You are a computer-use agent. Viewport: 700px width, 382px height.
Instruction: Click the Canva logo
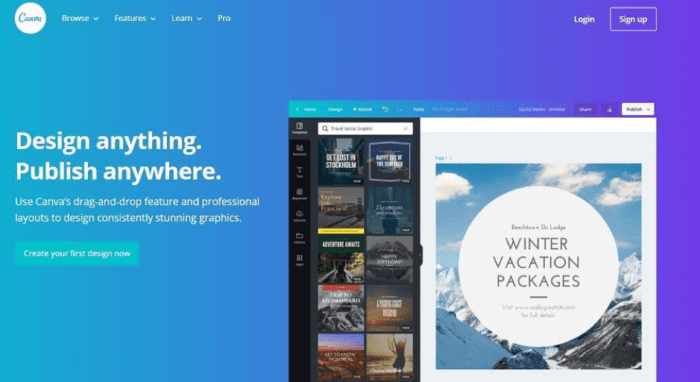click(30, 18)
